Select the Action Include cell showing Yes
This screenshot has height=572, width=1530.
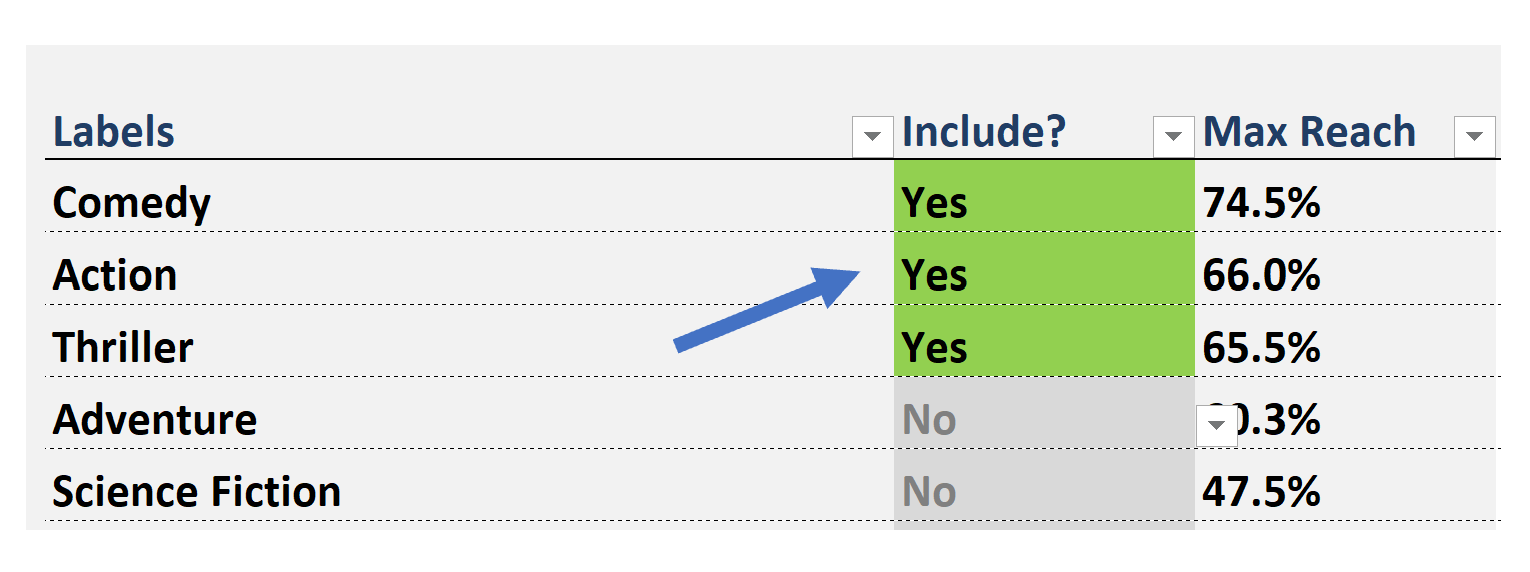point(1044,268)
